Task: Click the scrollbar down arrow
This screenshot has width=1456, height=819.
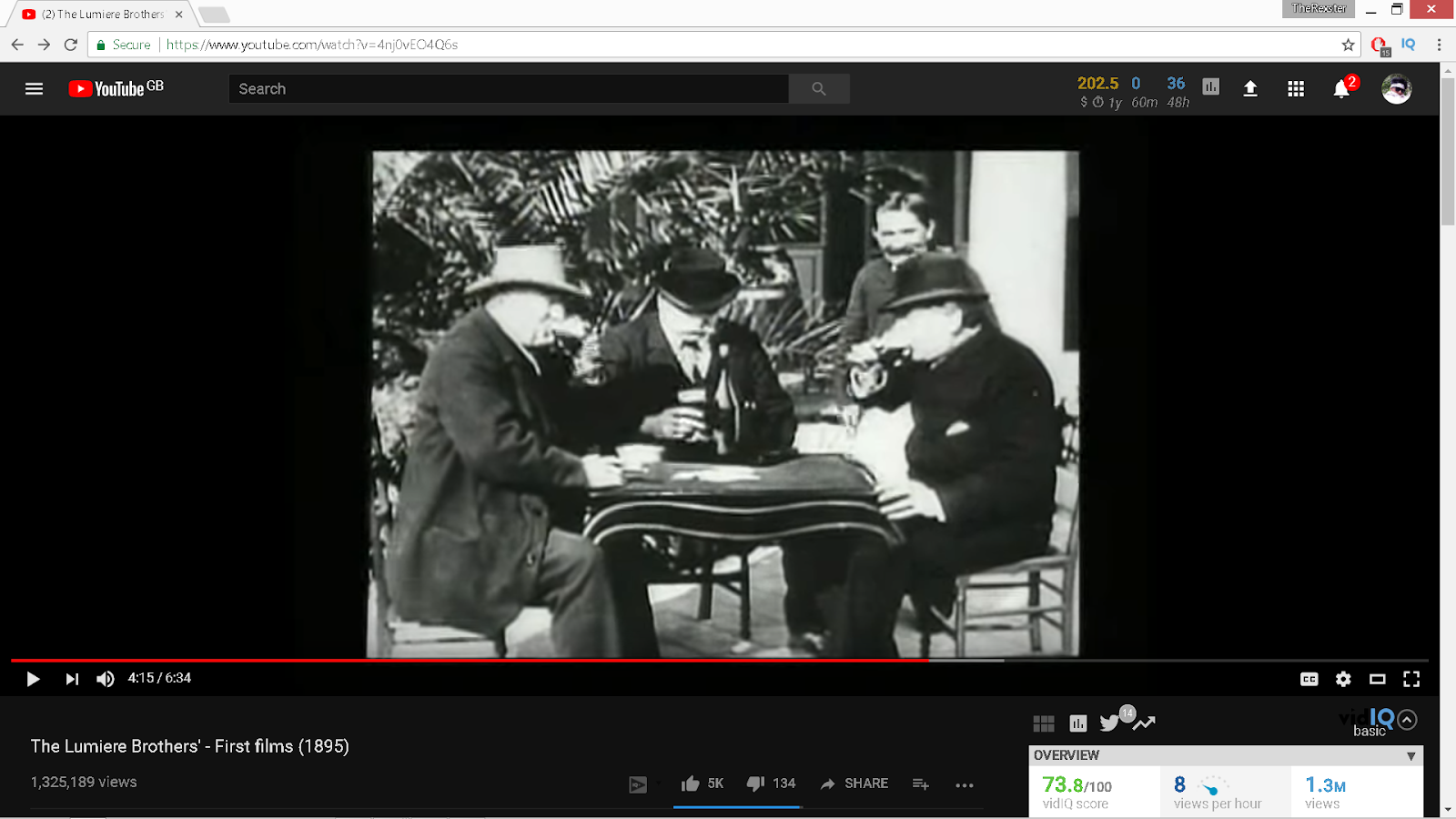Action: (x=1448, y=810)
